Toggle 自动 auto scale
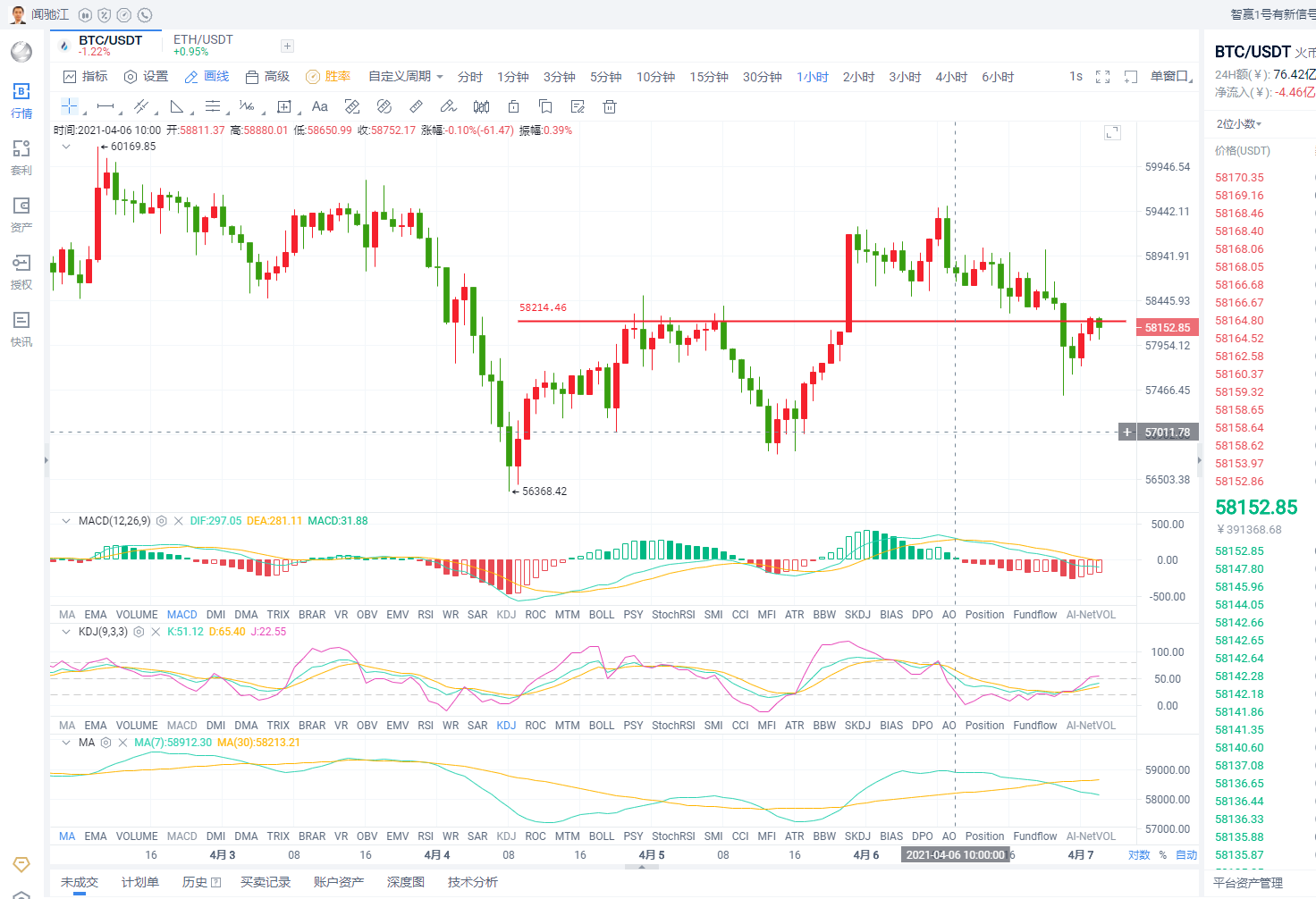Image resolution: width=1316 pixels, height=899 pixels. coord(1186,855)
